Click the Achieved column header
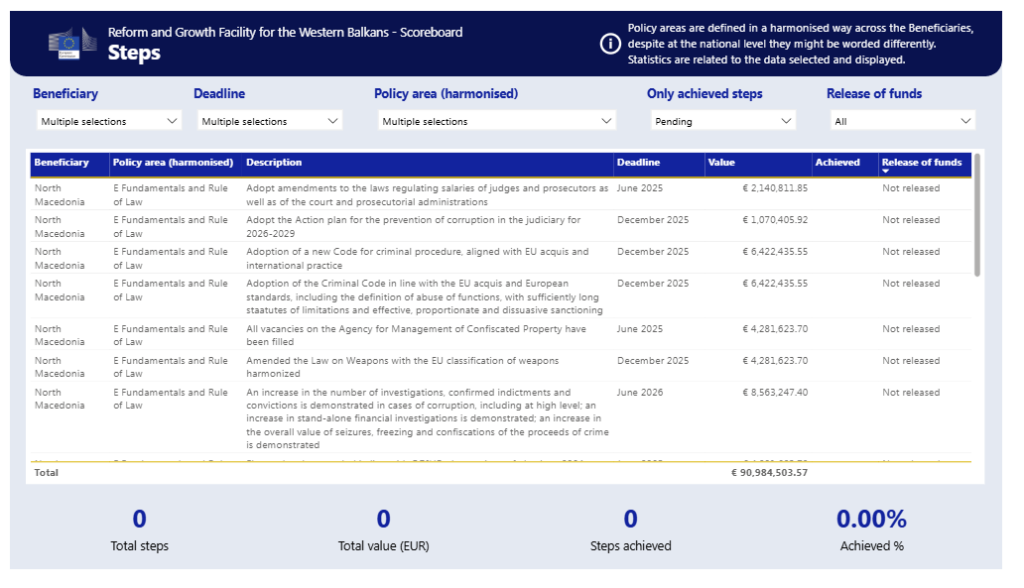Image resolution: width=1024 pixels, height=588 pixels. pos(837,162)
